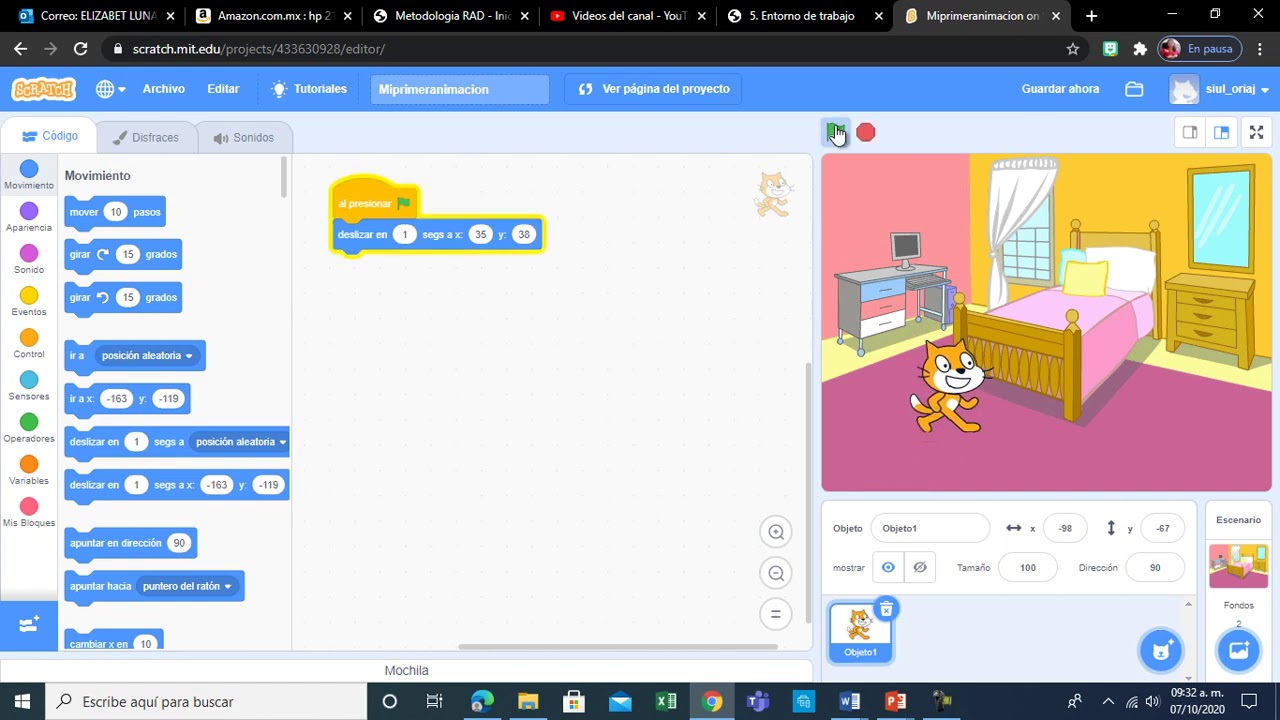
Task: Click the green flag to run project
Action: [834, 132]
